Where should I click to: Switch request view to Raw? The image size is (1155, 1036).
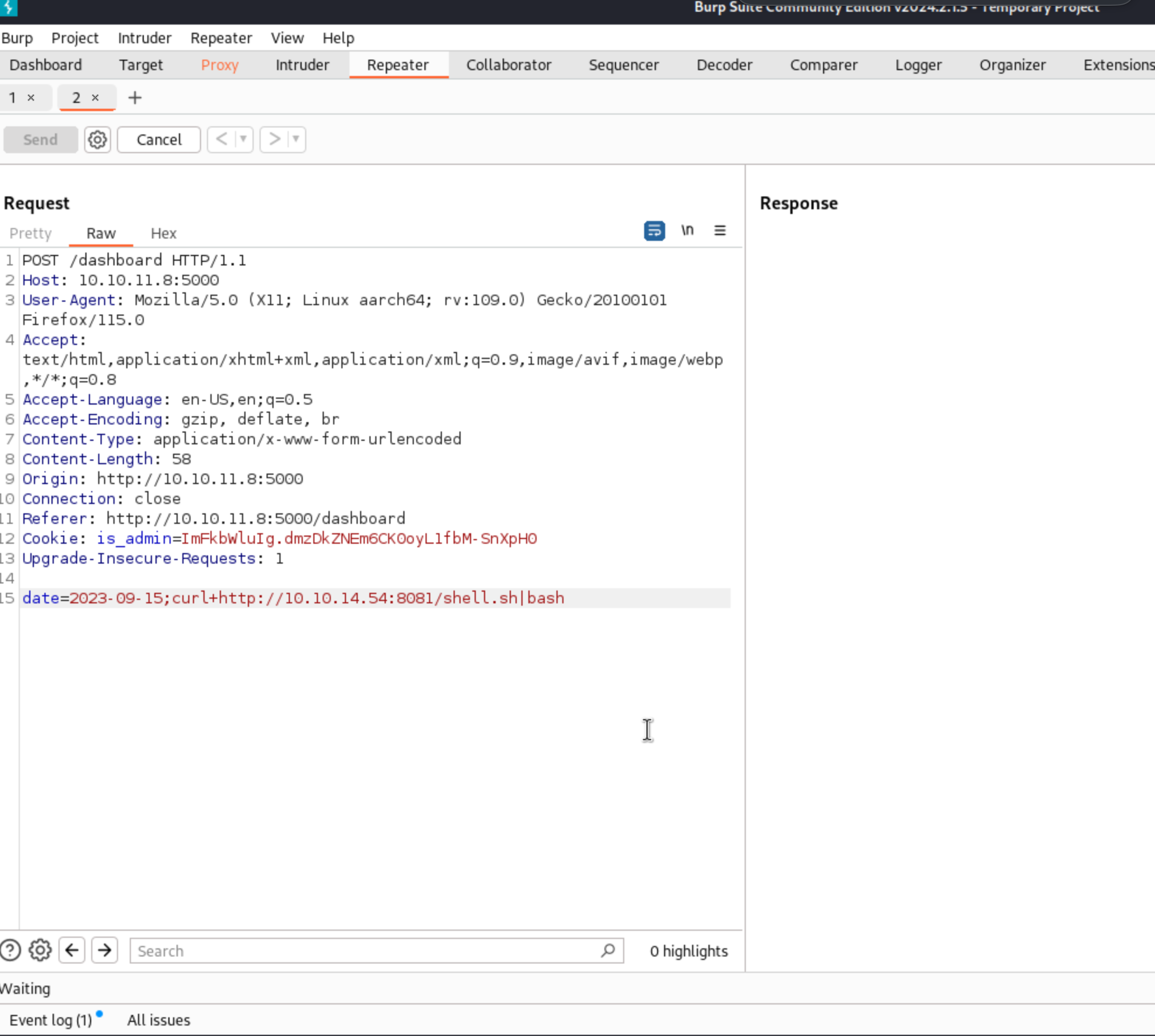tap(101, 233)
